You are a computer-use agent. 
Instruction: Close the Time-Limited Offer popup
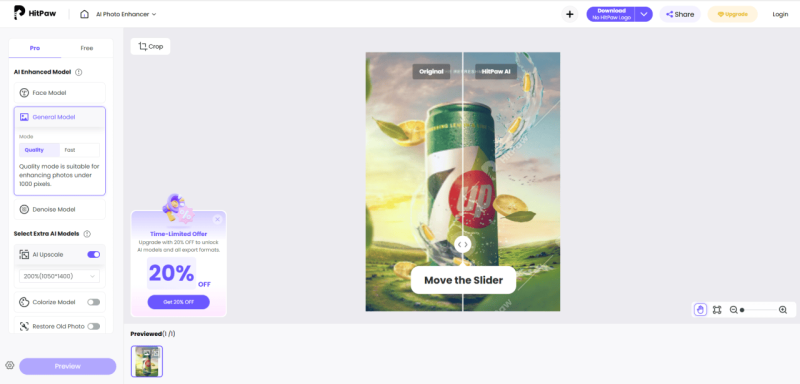click(217, 219)
